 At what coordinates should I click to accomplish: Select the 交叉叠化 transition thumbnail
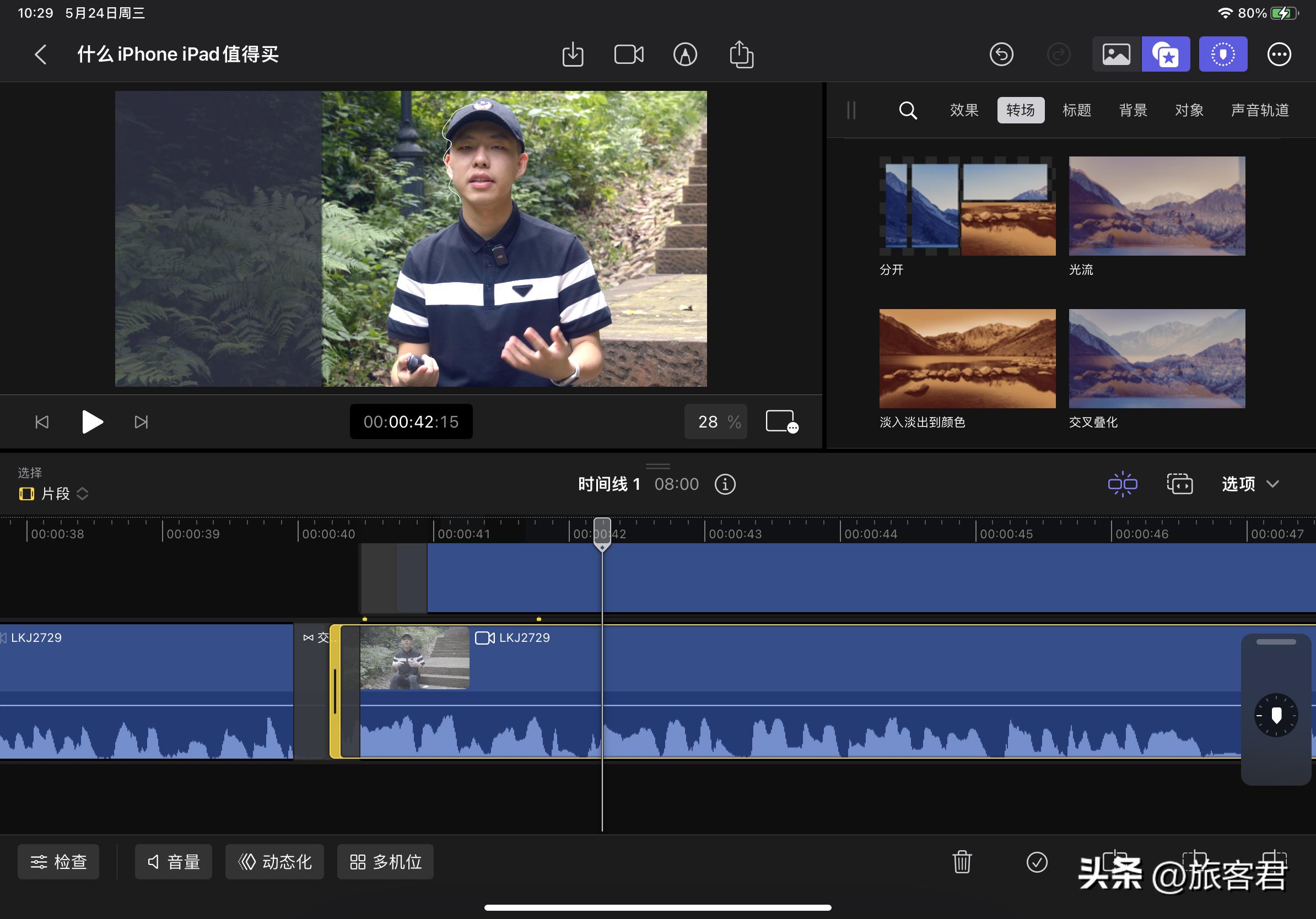tap(1156, 358)
